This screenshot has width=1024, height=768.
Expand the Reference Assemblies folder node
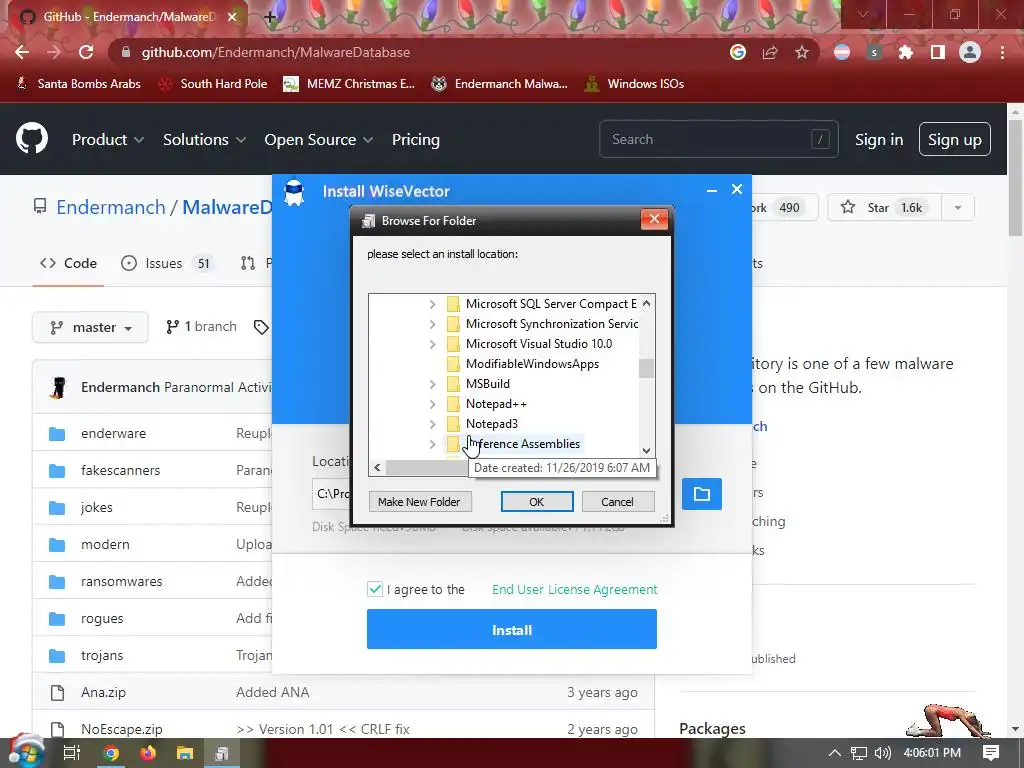tap(432, 444)
